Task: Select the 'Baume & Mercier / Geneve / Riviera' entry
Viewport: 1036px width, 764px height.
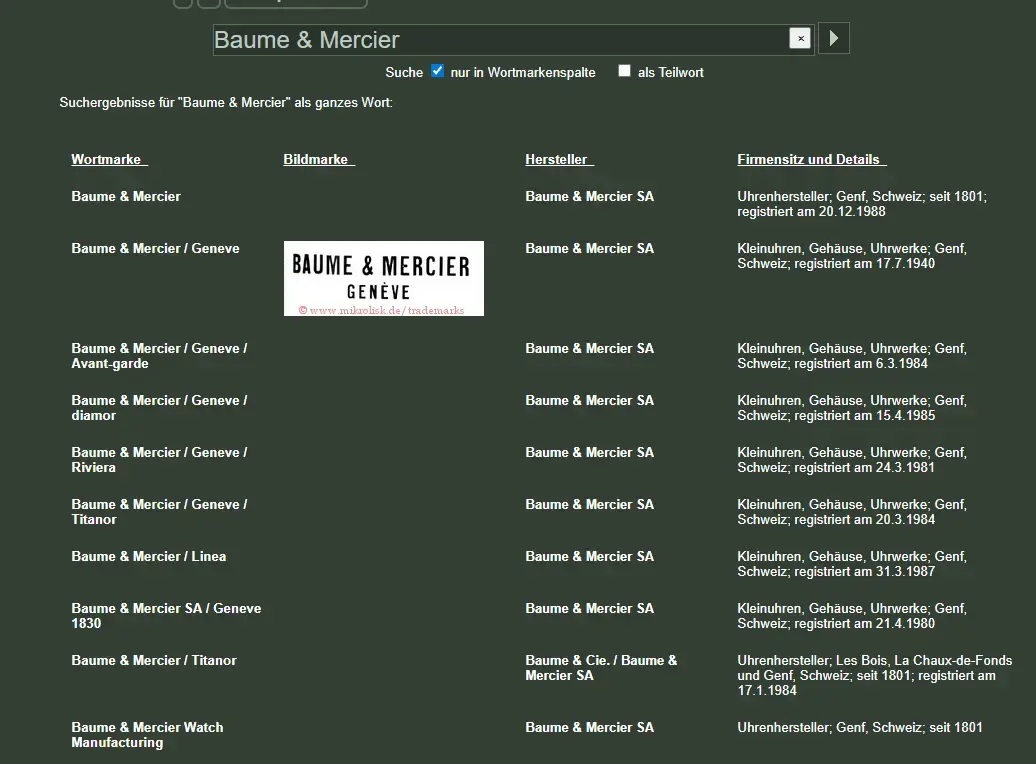Action: (x=159, y=460)
